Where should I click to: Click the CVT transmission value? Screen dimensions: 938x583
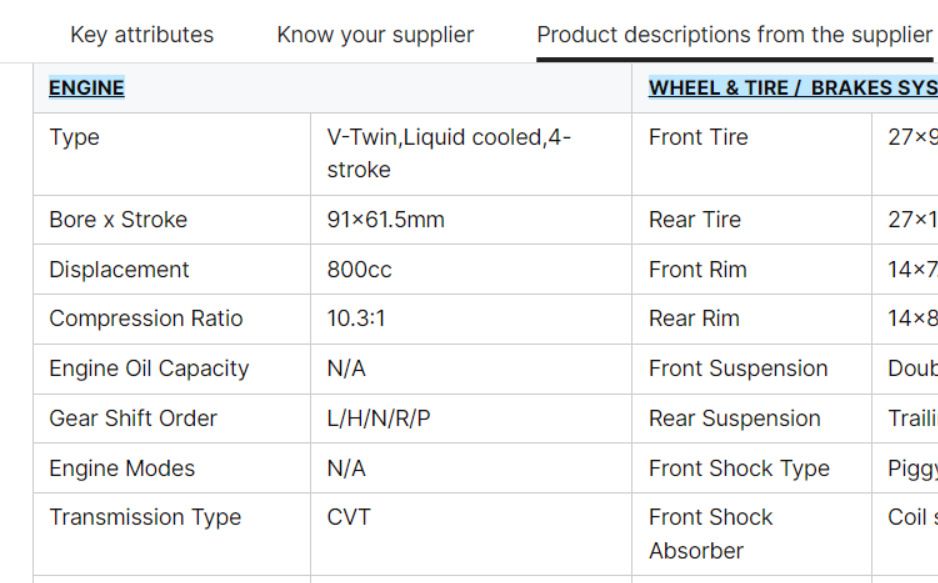(349, 517)
